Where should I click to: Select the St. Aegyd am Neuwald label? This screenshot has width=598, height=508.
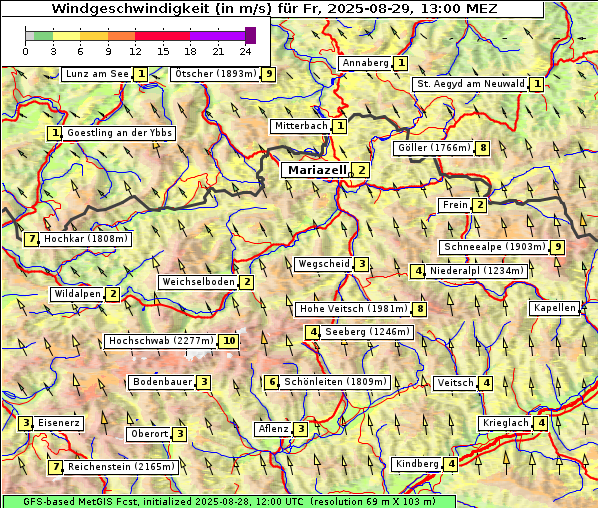pos(471,84)
